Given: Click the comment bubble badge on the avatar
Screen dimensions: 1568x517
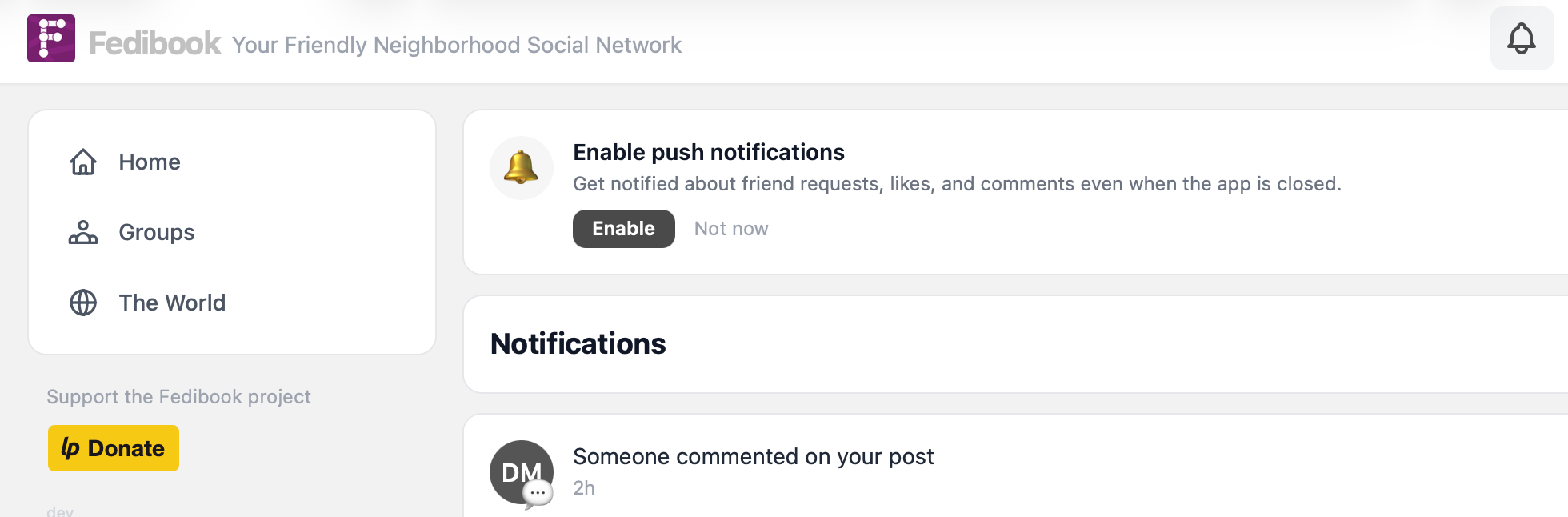Looking at the screenshot, I should point(538,494).
